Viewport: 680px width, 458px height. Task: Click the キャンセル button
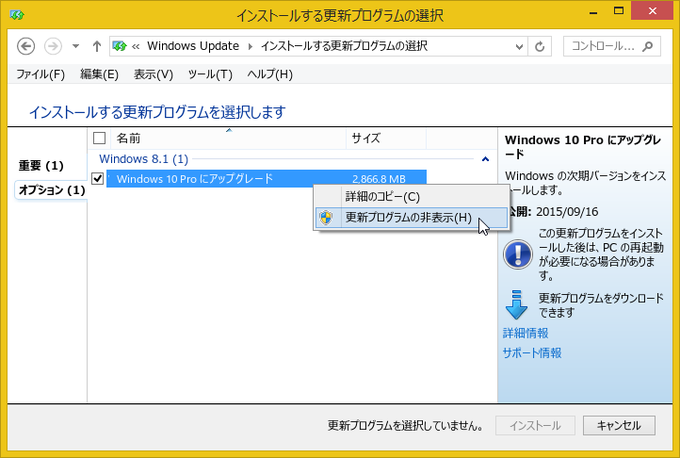pyautogui.click(x=619, y=425)
